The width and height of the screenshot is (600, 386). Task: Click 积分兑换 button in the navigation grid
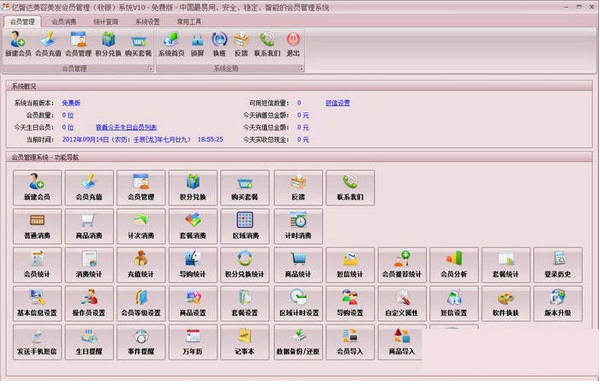click(x=193, y=188)
